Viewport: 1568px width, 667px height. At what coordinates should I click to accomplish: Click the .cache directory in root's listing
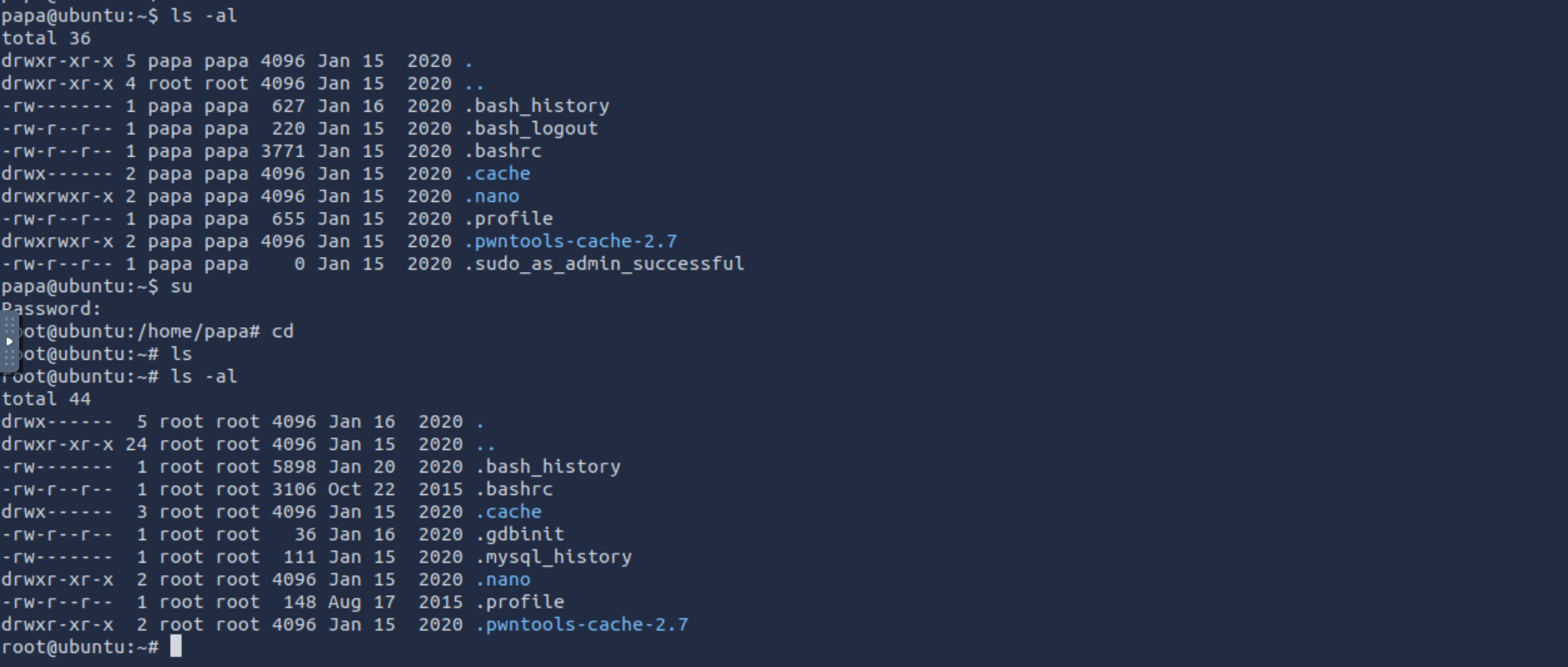point(508,512)
